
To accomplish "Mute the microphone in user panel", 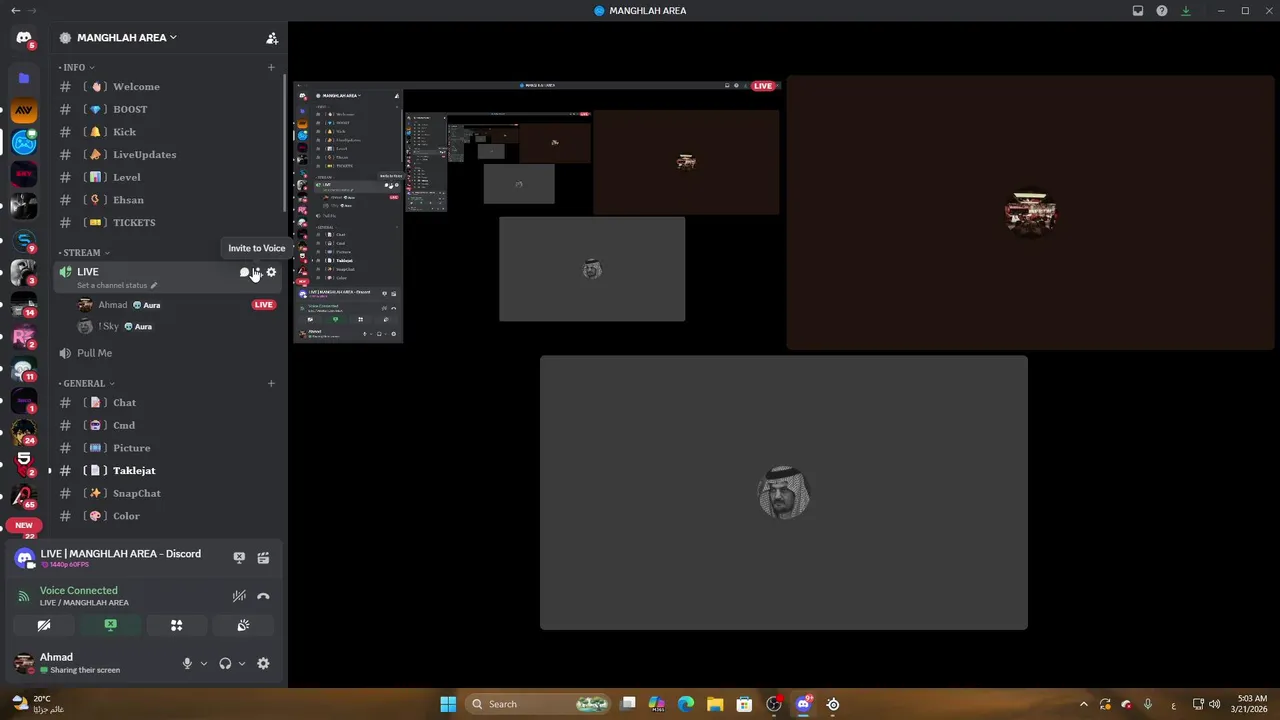I will [x=187, y=663].
